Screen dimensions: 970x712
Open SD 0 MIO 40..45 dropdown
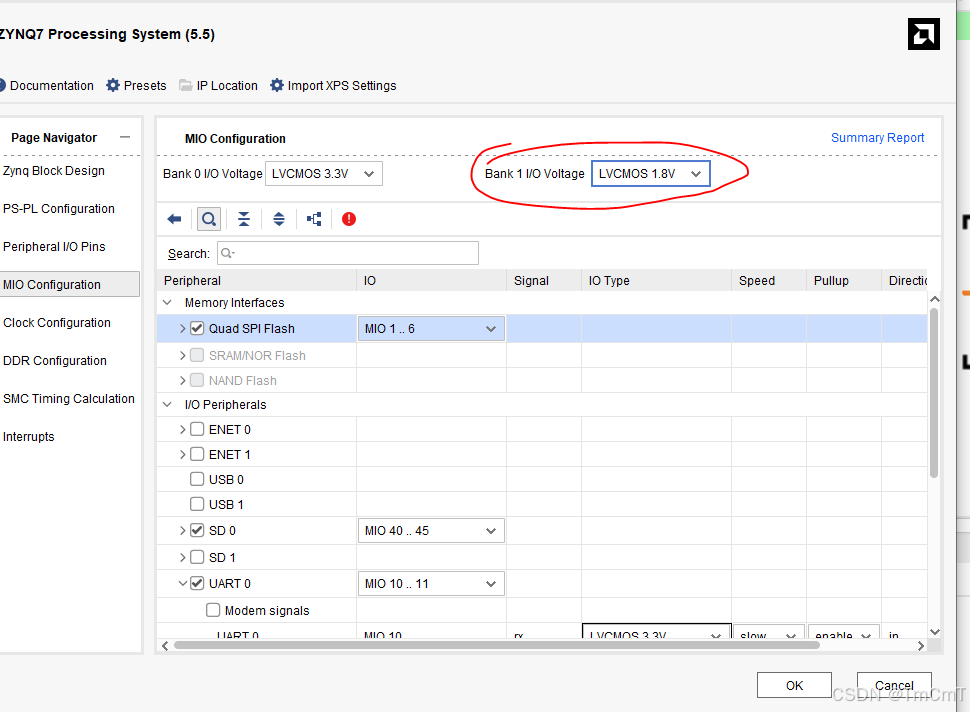pyautogui.click(x=431, y=531)
